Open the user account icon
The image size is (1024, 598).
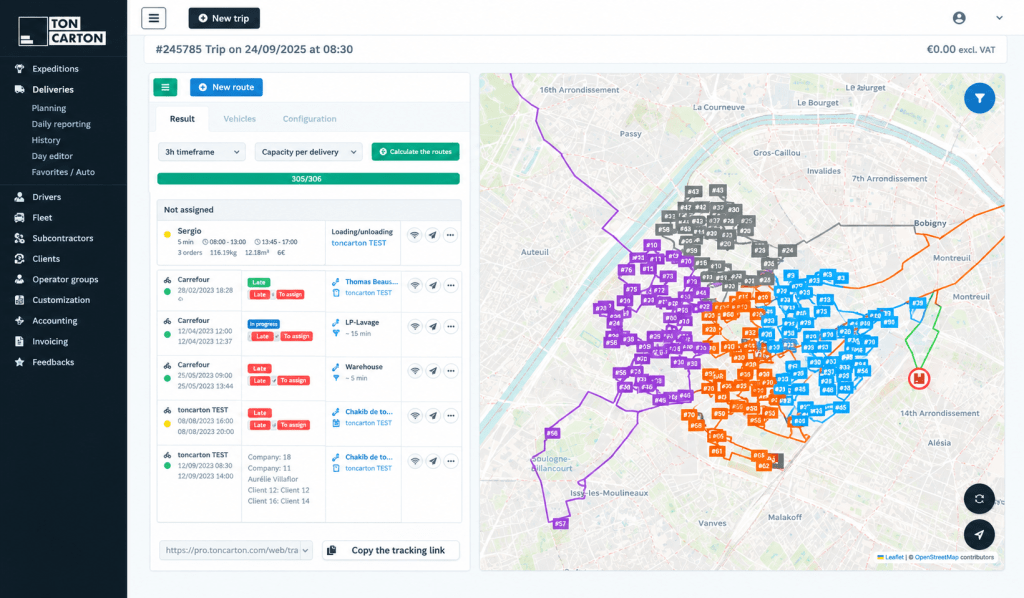959,18
